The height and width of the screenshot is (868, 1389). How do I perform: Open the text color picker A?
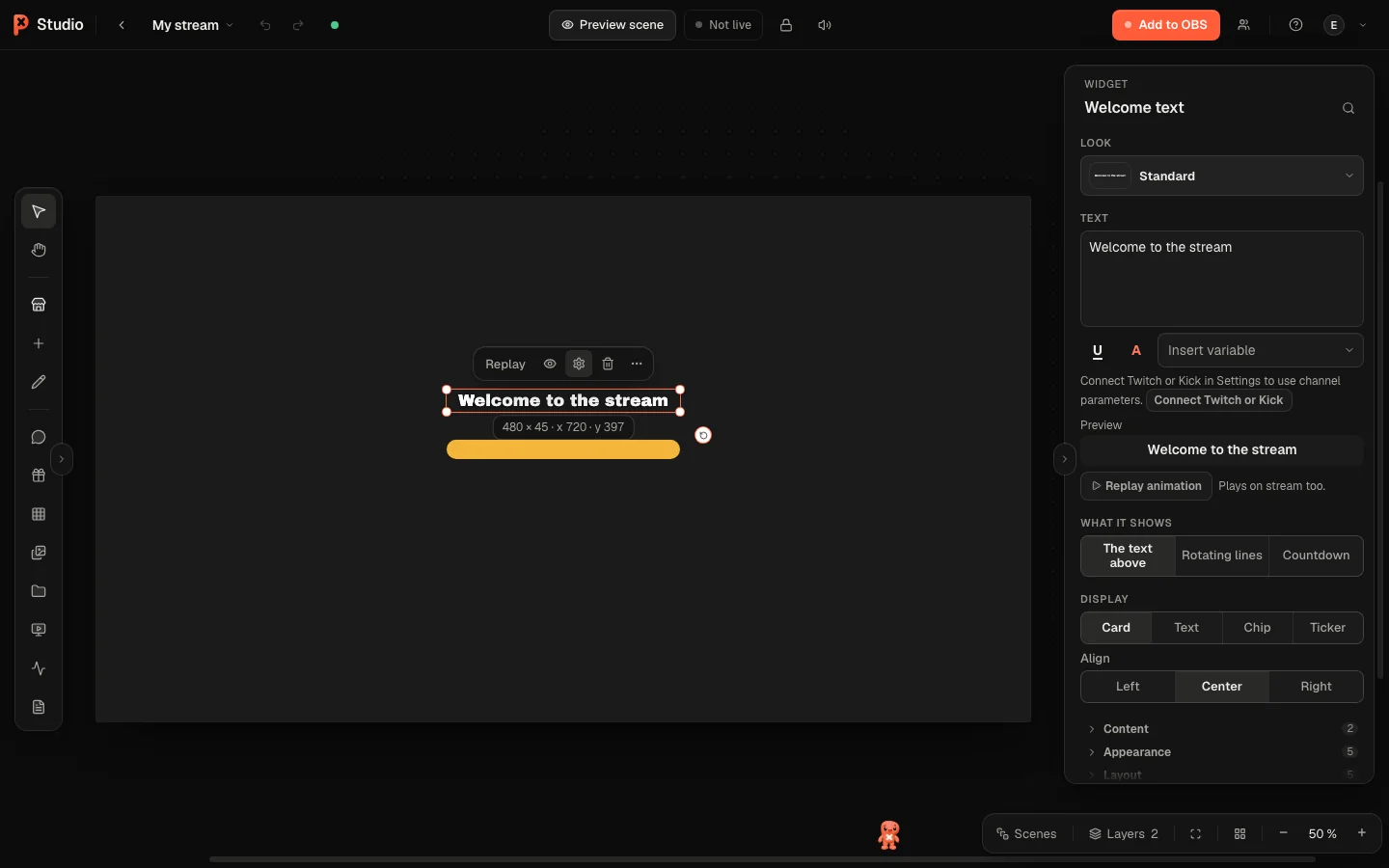click(1136, 351)
